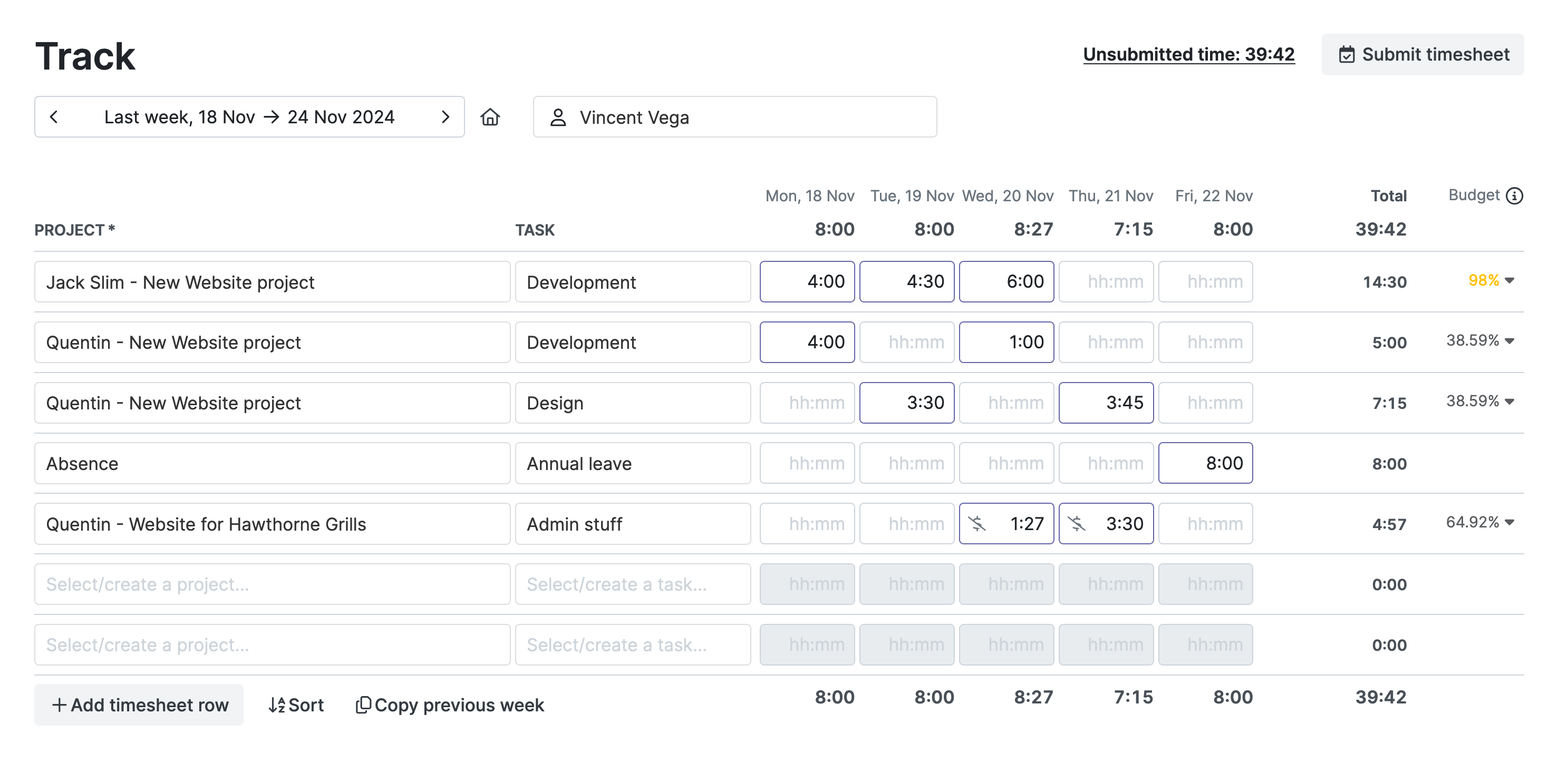The image size is (1568, 763).
Task: Click non-billable icon in 3:30 Thursday cell
Action: pyautogui.click(x=1077, y=523)
